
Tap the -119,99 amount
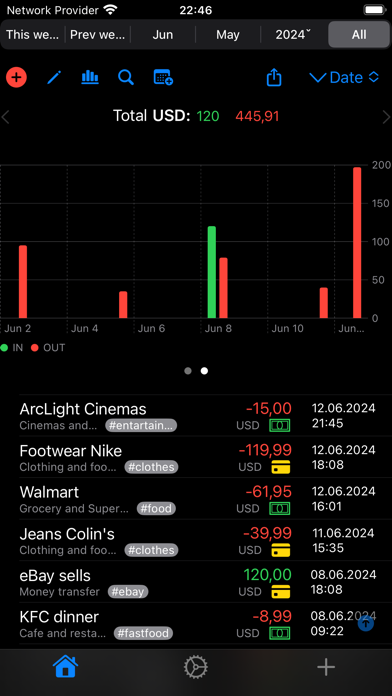point(265,450)
